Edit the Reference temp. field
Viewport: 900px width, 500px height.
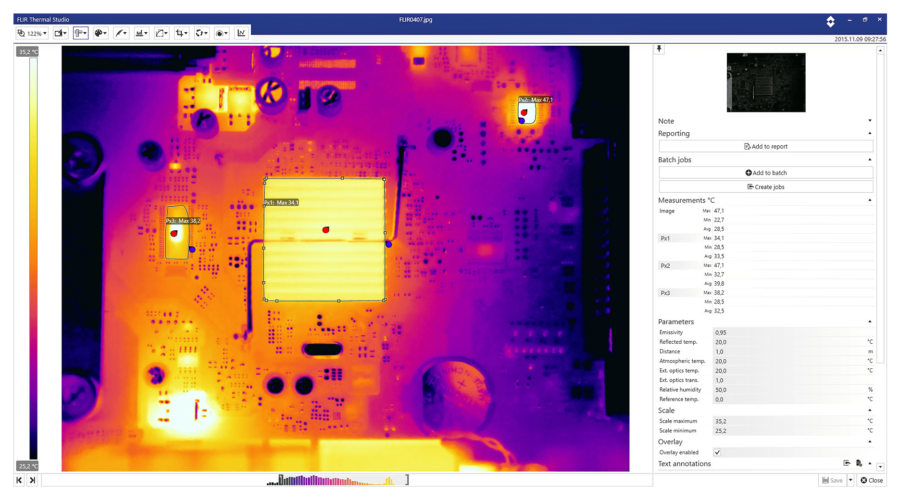[x=789, y=399]
